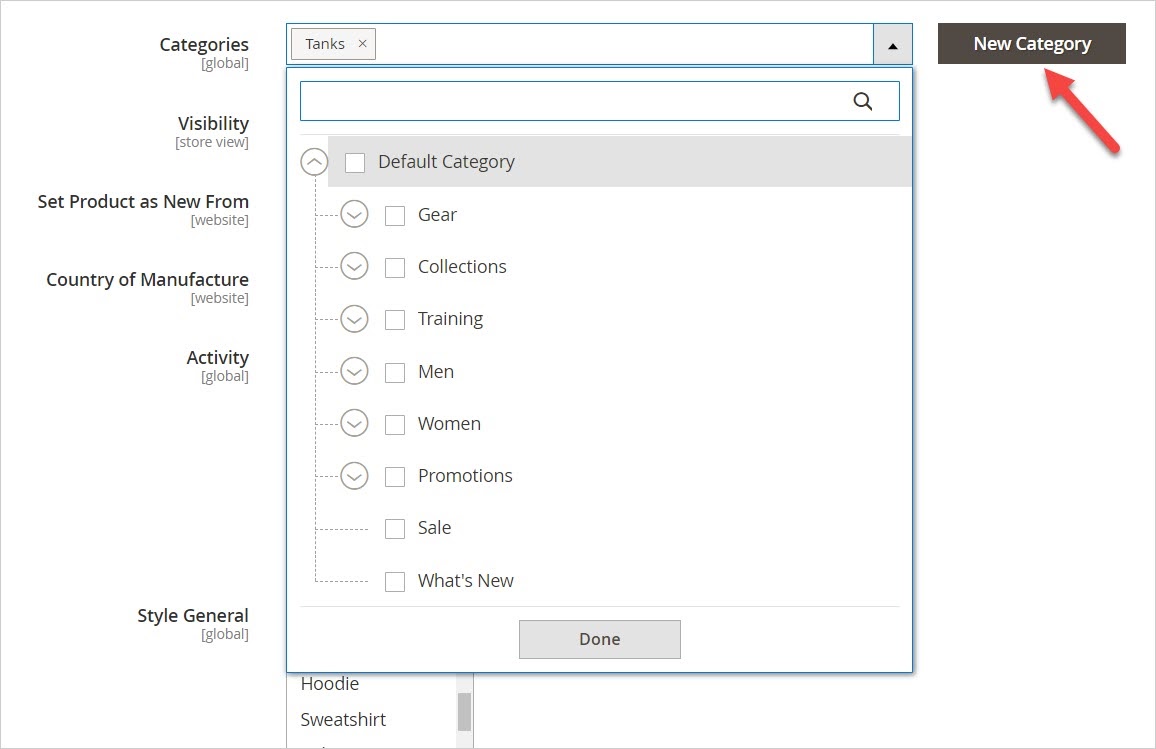Create a New Category
The image size is (1156, 749).
click(1031, 43)
